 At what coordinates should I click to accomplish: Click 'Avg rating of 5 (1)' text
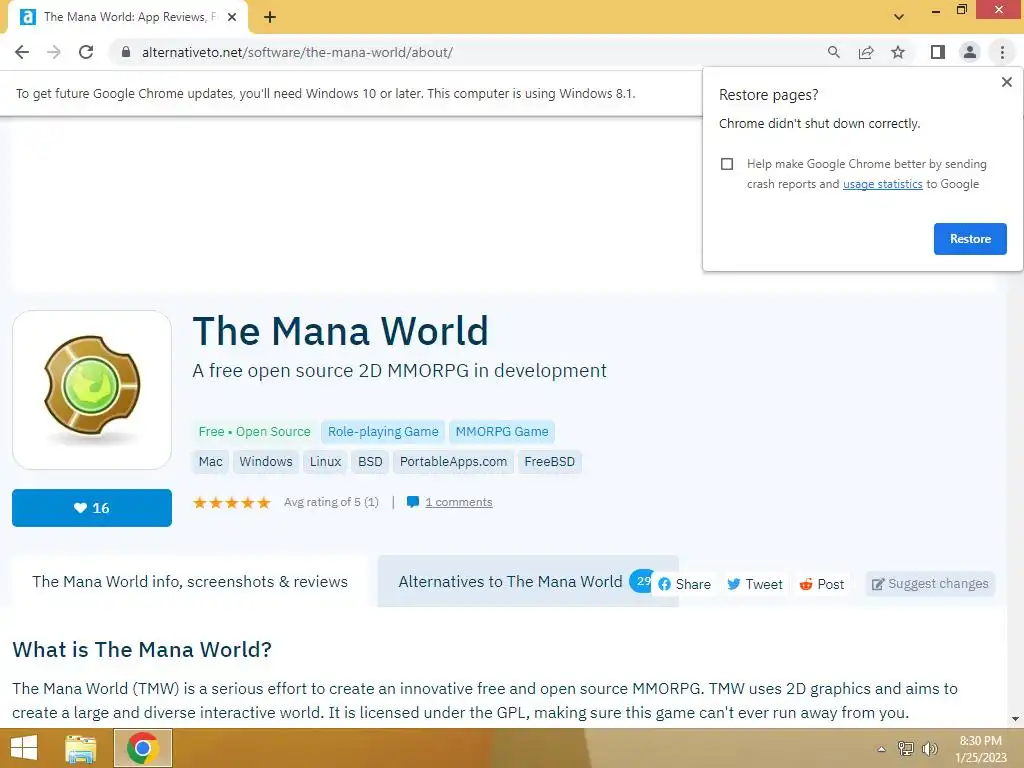[x=331, y=502]
